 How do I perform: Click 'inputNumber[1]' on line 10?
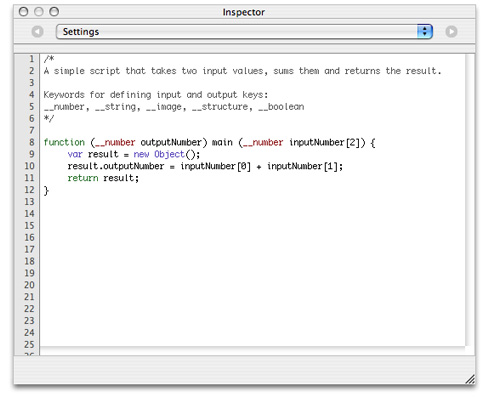(302, 166)
